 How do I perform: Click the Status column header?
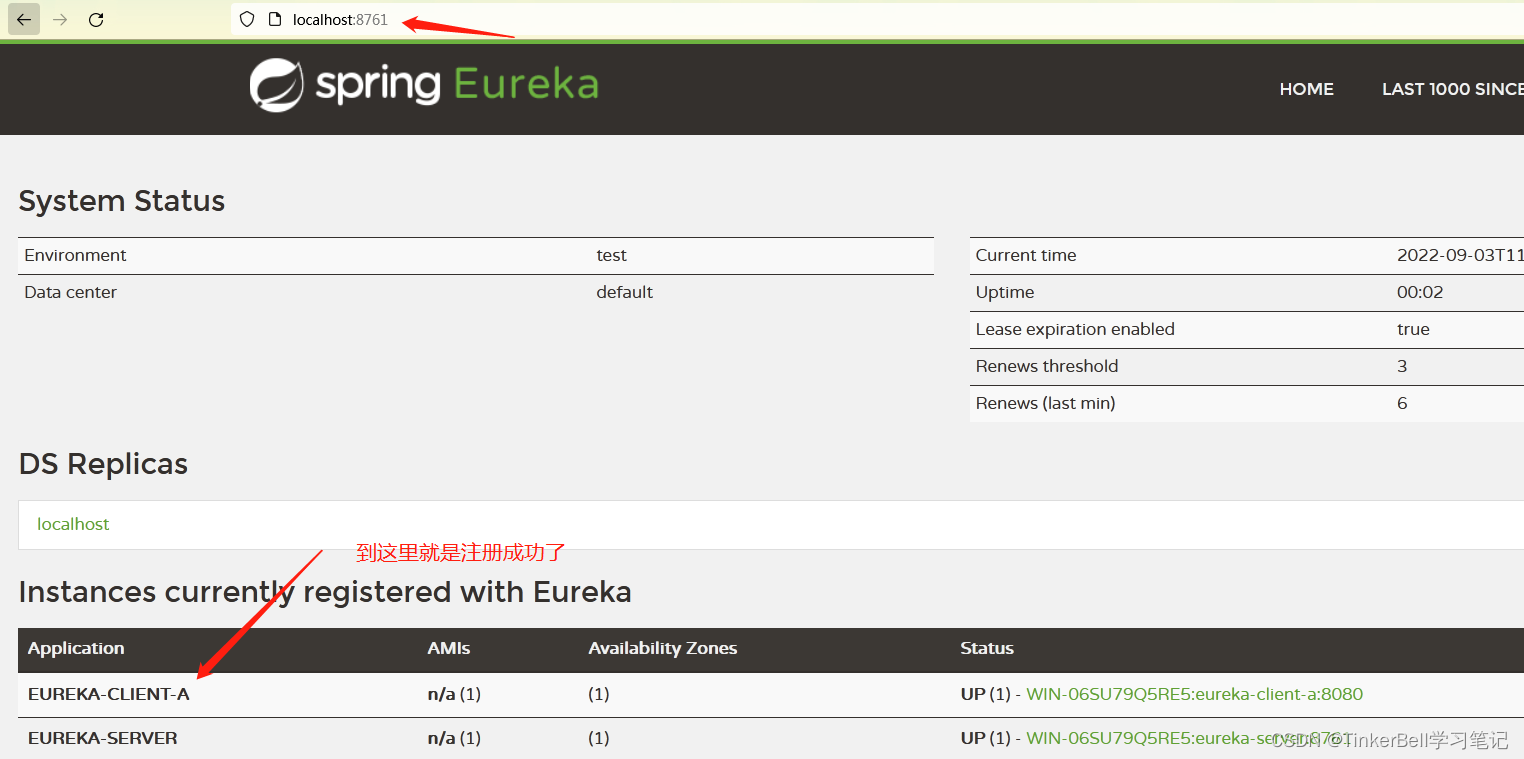click(x=987, y=648)
